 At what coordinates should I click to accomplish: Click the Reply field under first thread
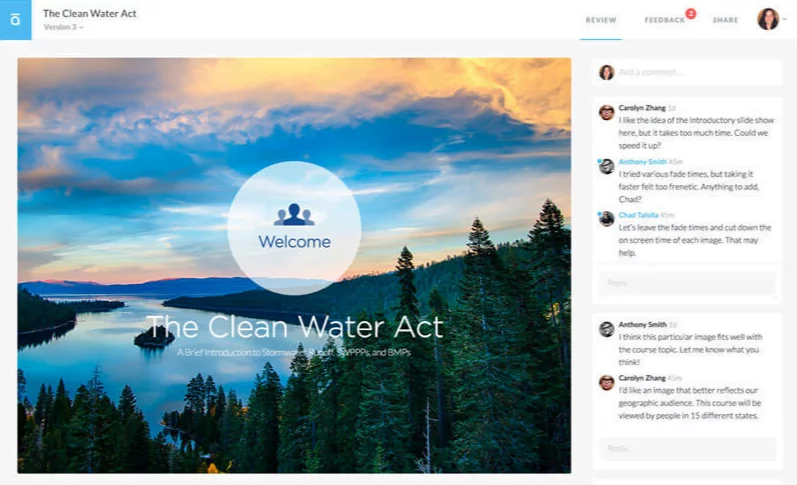point(687,283)
